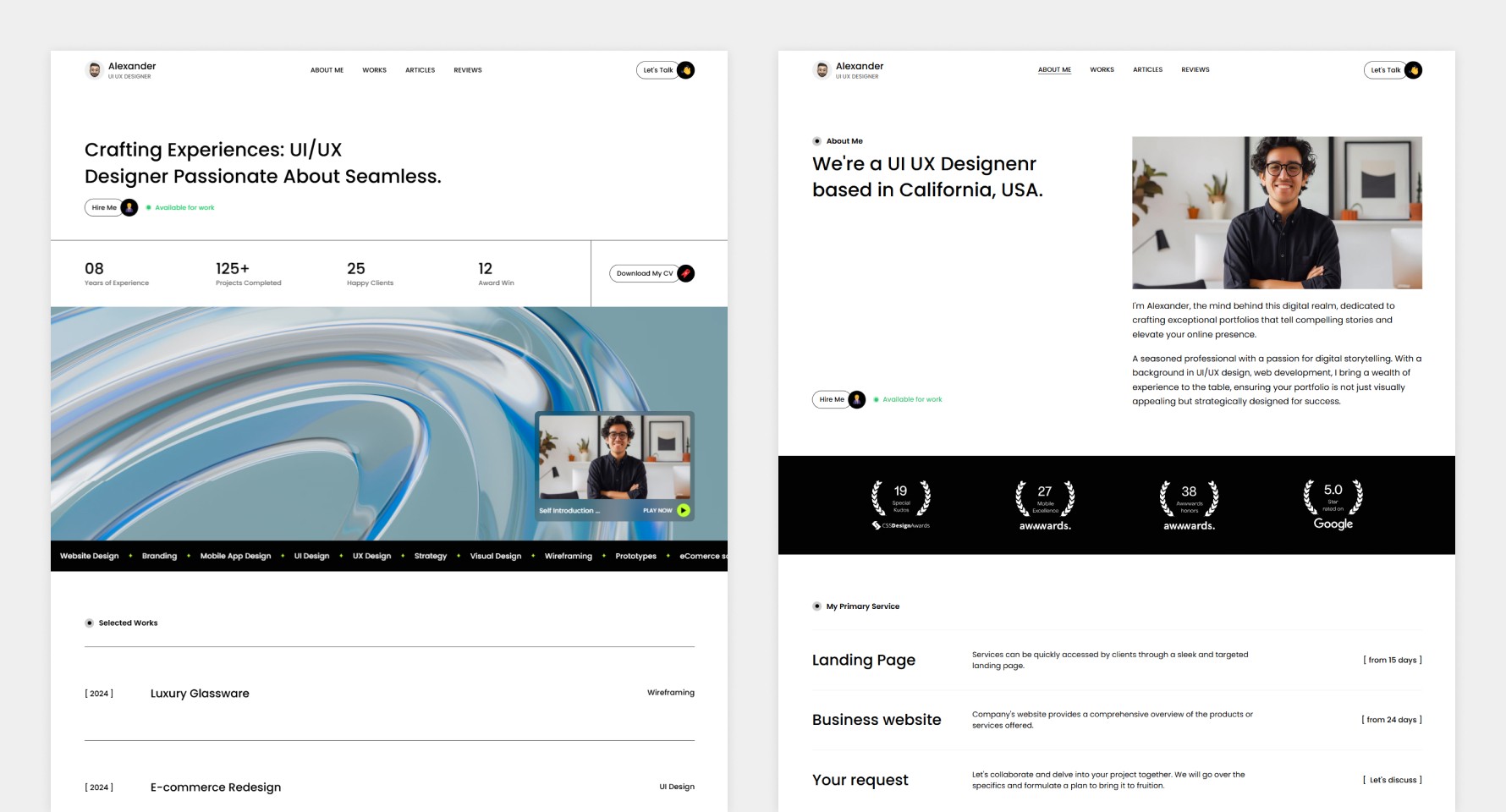Image resolution: width=1506 pixels, height=812 pixels.
Task: Click the Alexander avatar logo on left page
Action: pos(94,70)
